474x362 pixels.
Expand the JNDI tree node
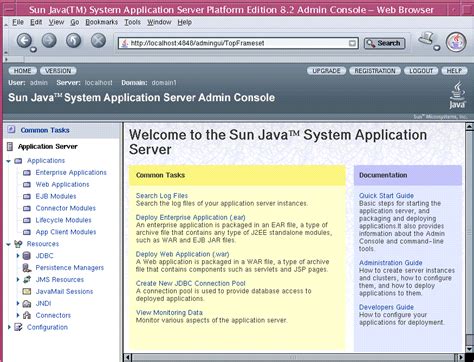18,303
